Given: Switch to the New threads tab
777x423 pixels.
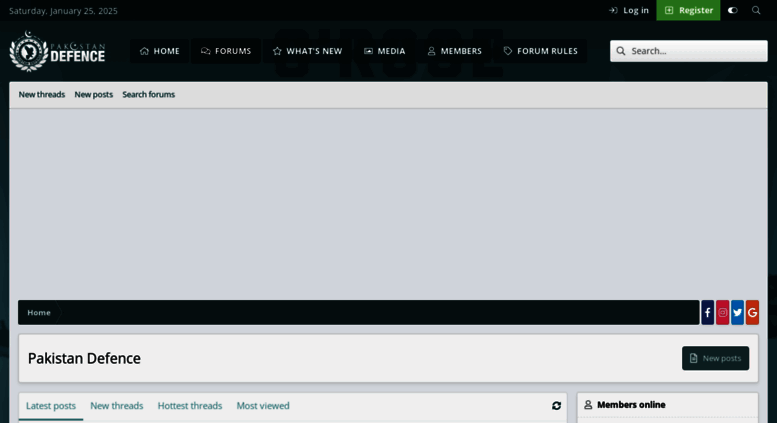Looking at the screenshot, I should pyautogui.click(x=116, y=406).
